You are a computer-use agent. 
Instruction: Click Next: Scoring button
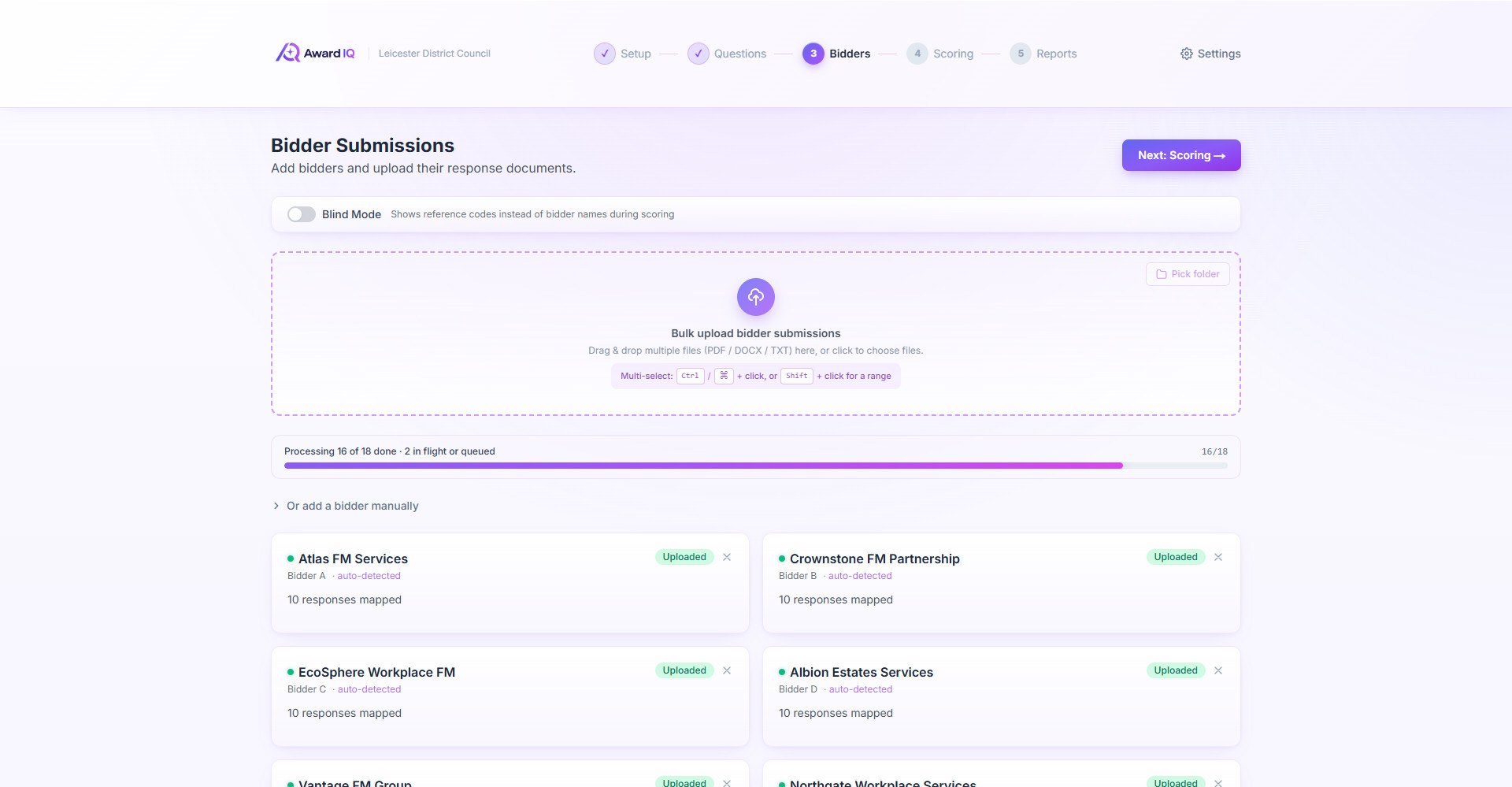coord(1180,155)
